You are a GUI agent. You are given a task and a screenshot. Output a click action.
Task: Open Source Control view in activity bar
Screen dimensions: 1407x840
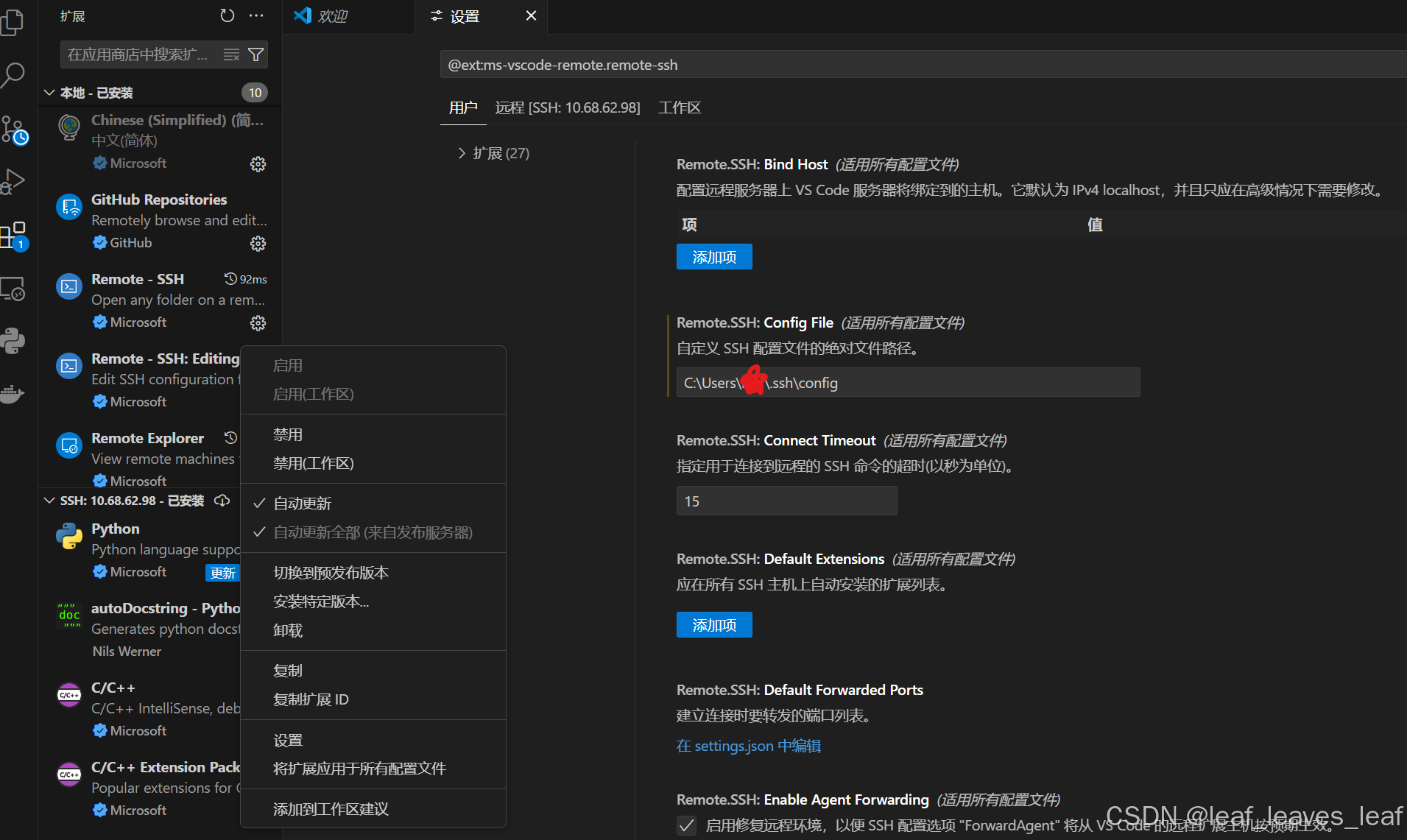tap(13, 130)
